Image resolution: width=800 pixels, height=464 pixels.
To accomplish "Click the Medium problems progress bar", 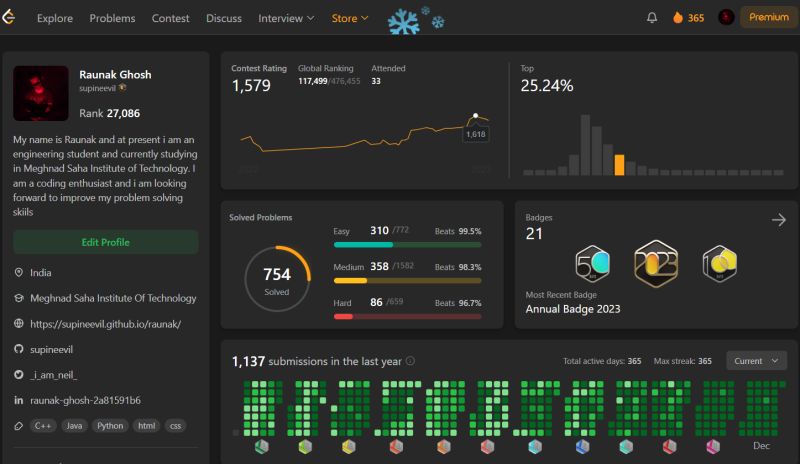I will pyautogui.click(x=407, y=281).
